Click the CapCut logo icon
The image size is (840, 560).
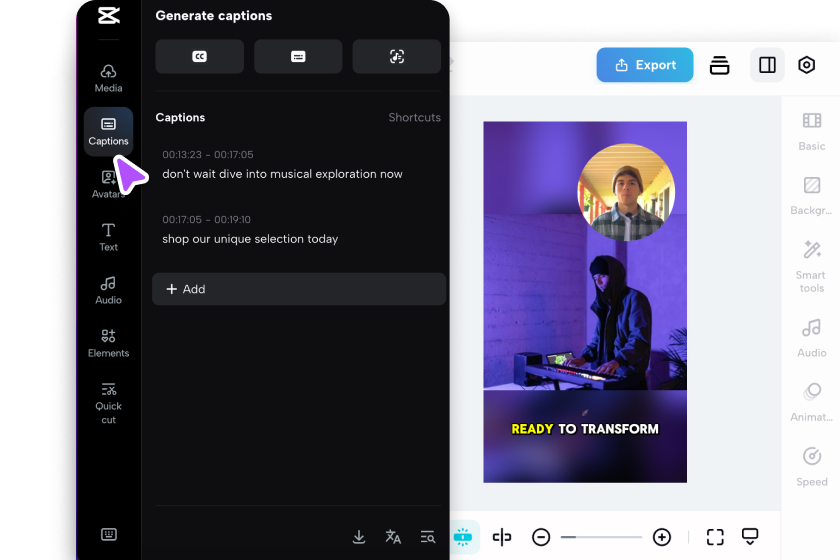click(109, 15)
